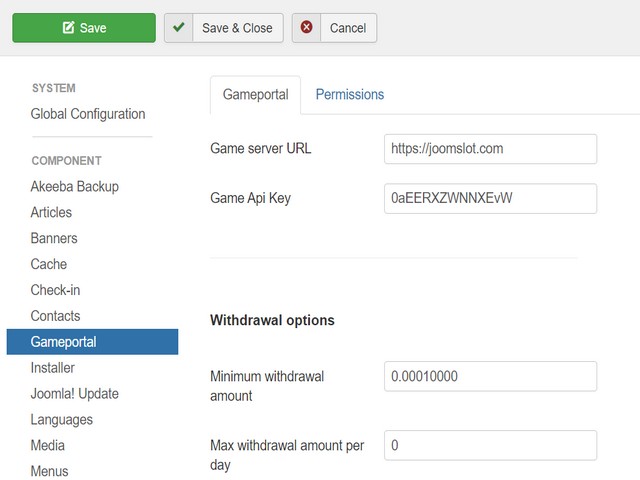
Task: Open Check-in component settings
Action: pyautogui.click(x=55, y=290)
